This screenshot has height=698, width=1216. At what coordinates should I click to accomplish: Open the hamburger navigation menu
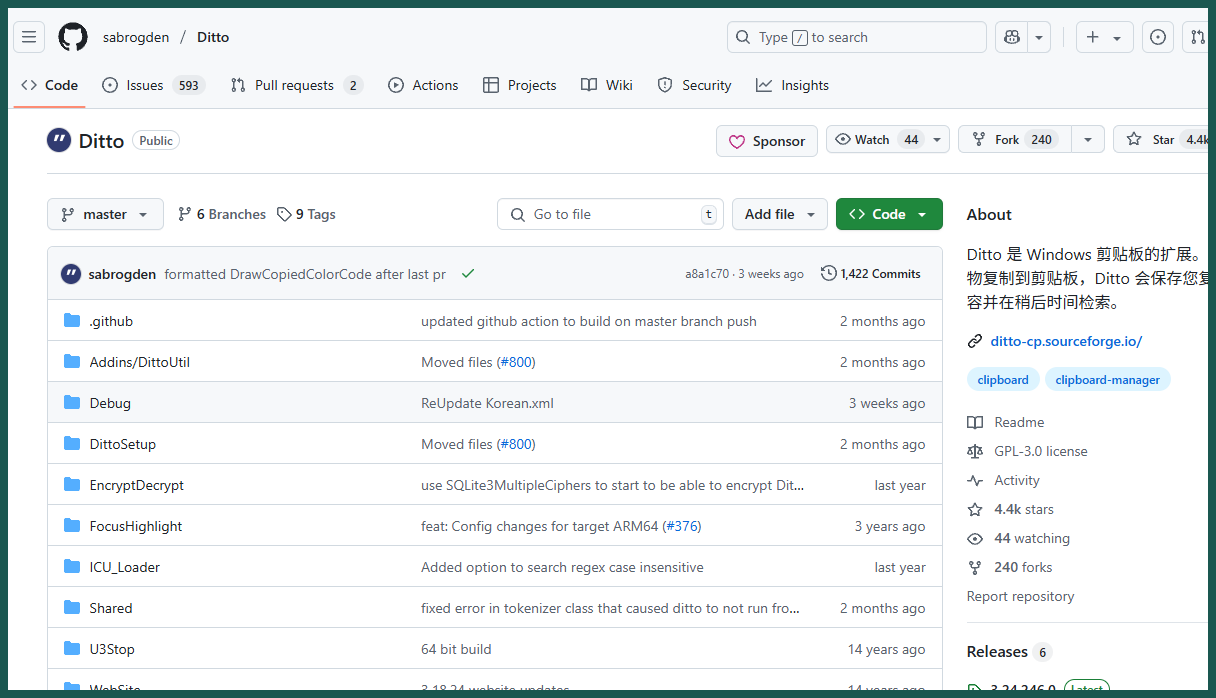pos(29,37)
